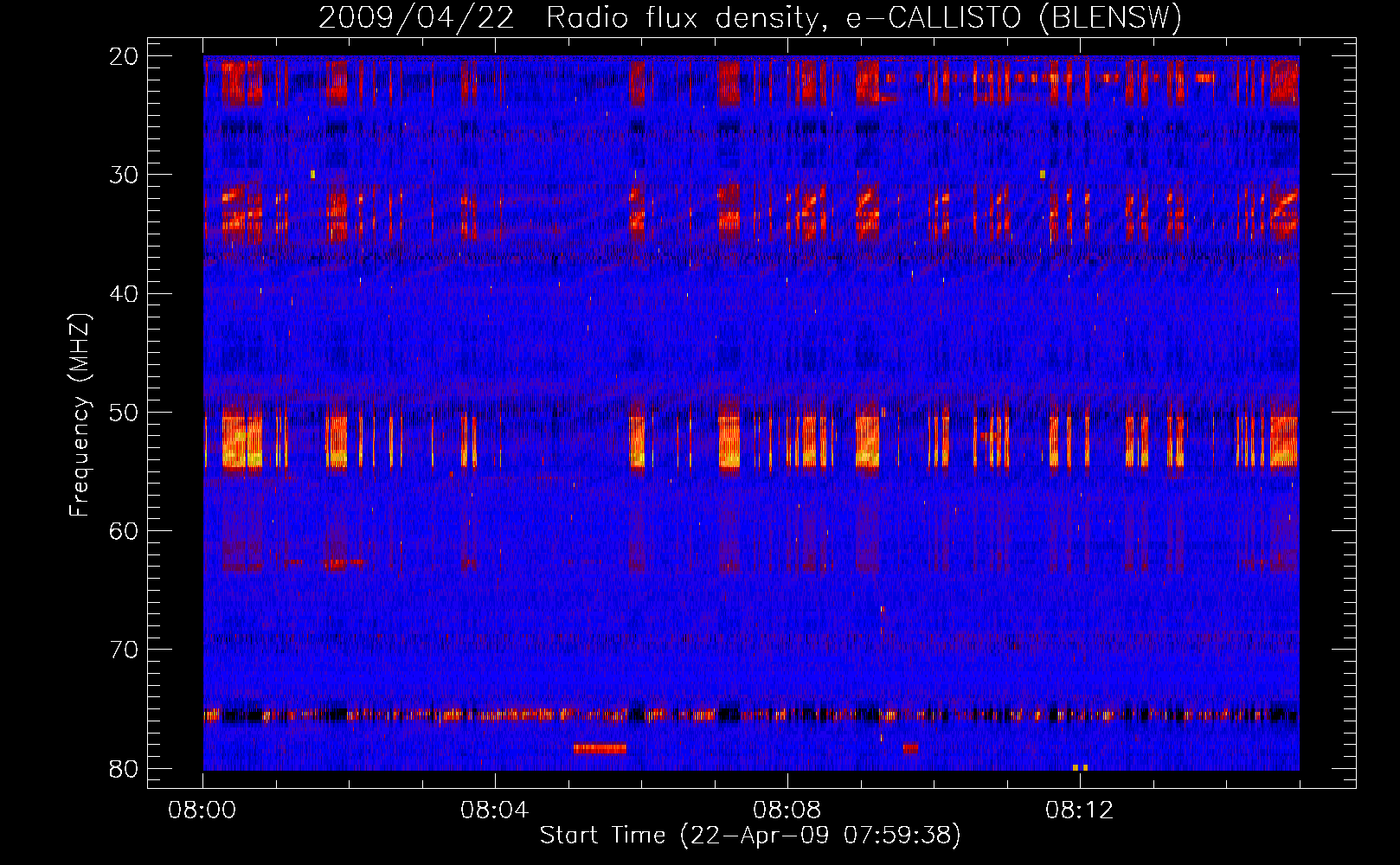
Task: Click the 08:00 time tick label
Action: pyautogui.click(x=202, y=811)
